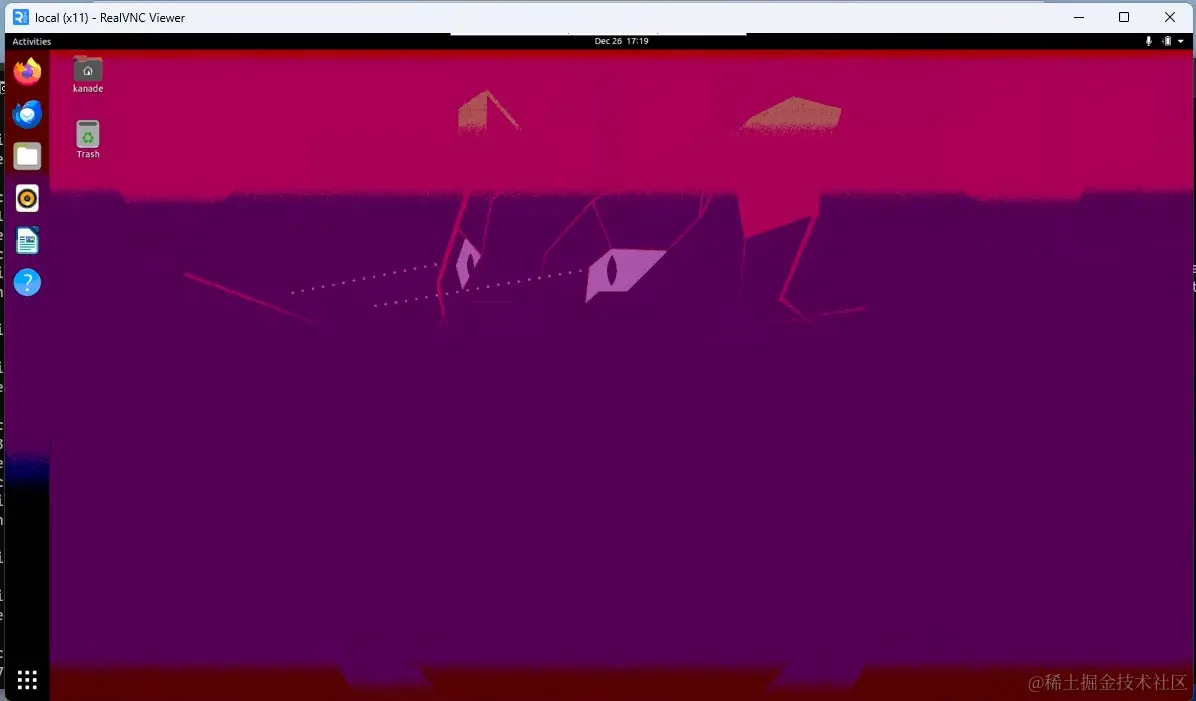Click the microphone indicator in top bar
The height and width of the screenshot is (701, 1196).
(1149, 41)
